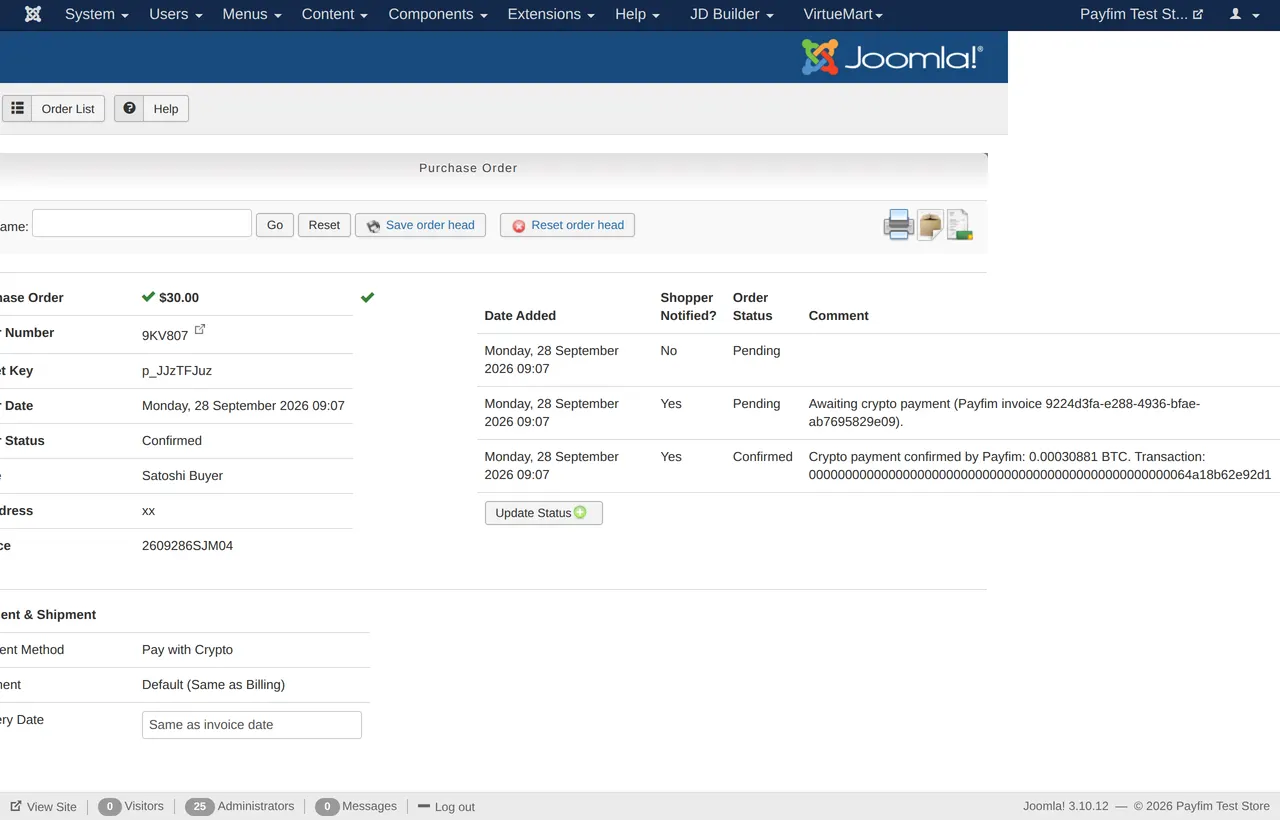Select invoice number 2609286SJM04

pyautogui.click(x=187, y=546)
